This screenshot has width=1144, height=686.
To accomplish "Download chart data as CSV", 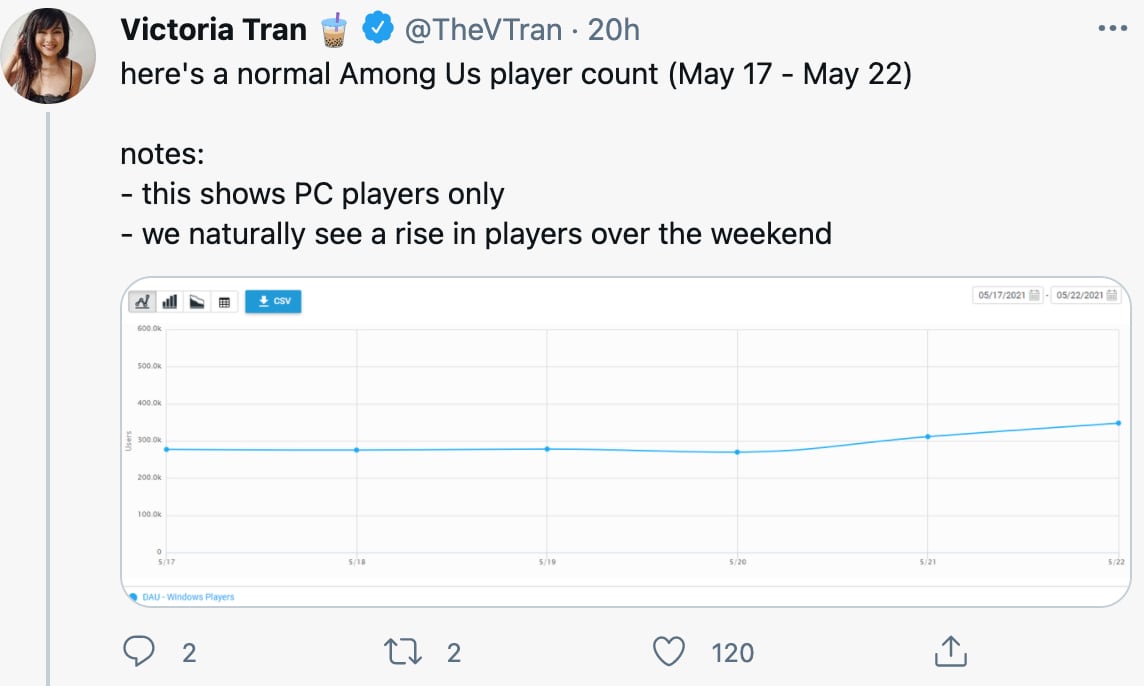I will (273, 301).
